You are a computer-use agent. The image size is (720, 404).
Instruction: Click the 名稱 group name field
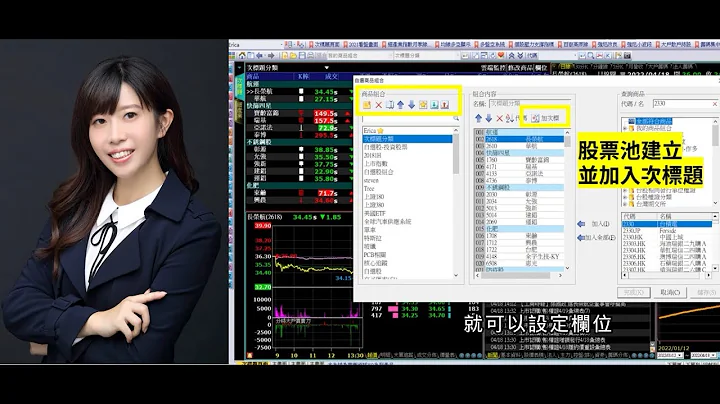[x=529, y=103]
